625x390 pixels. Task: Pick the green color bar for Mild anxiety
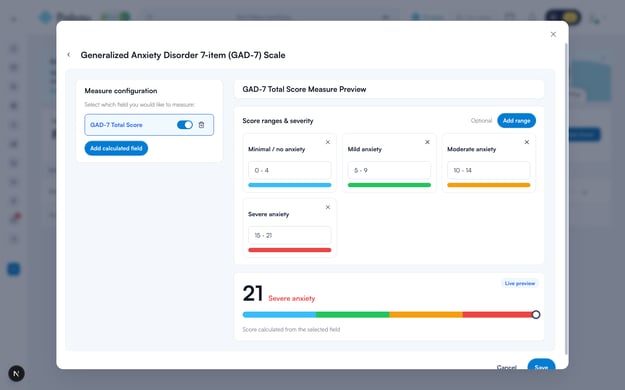coord(389,185)
